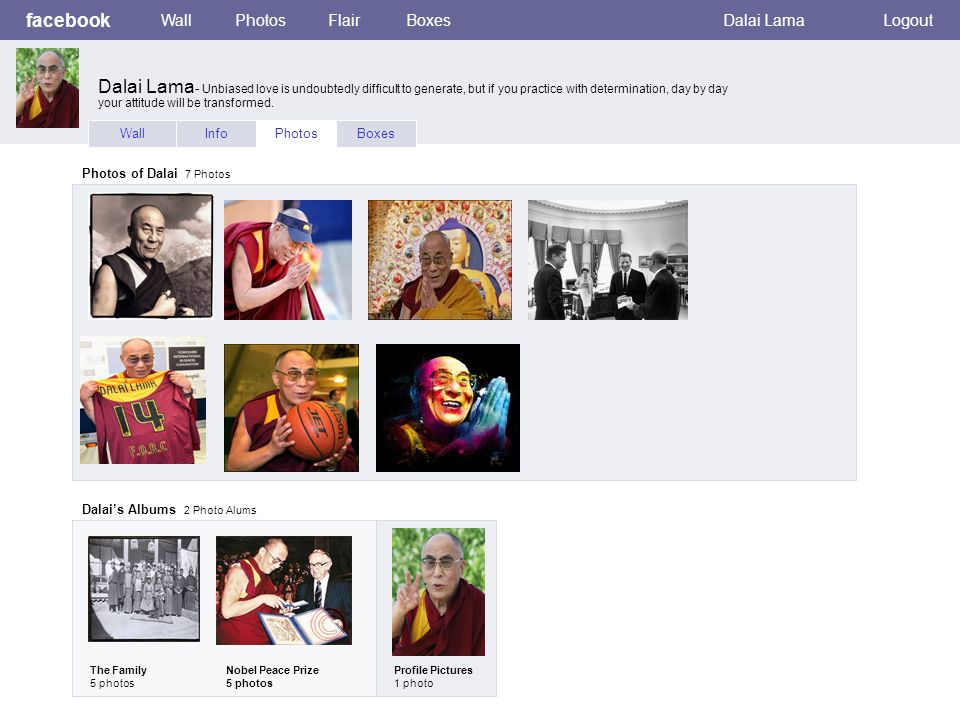Viewport: 960px width, 720px height.
Task: Click the '7 Photos' count text
Action: [x=208, y=174]
